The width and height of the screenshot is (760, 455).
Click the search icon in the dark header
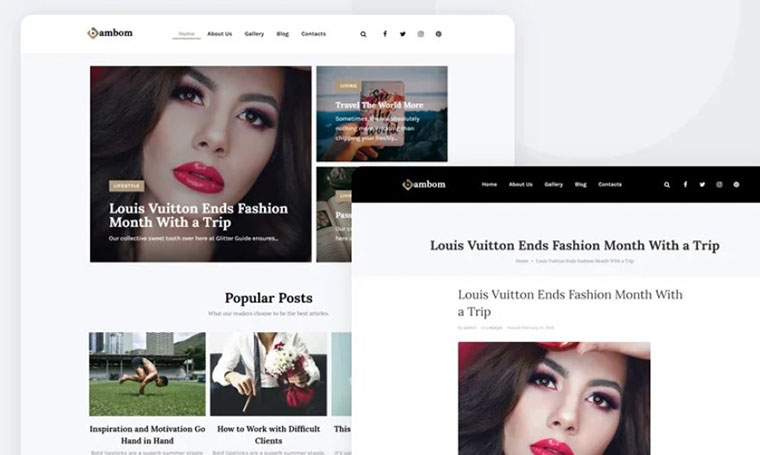tap(667, 185)
